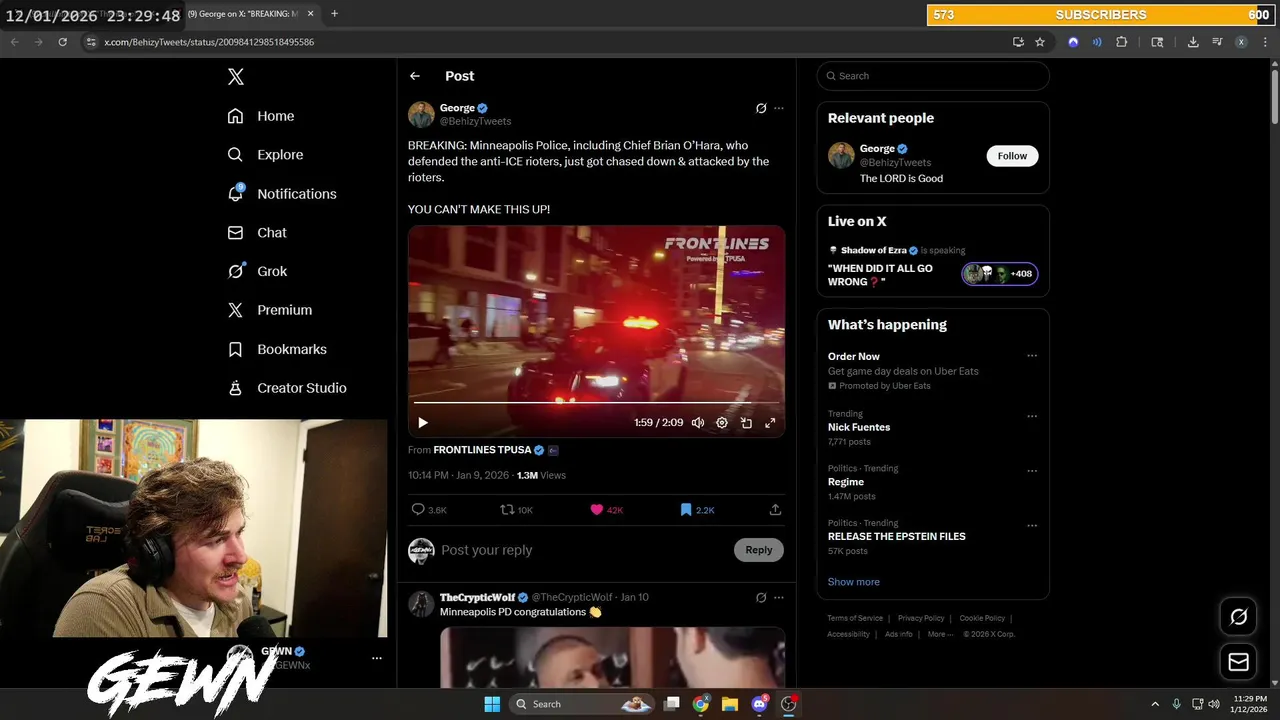1280x720 pixels.
Task: Open floating Grok button
Action: pos(1238,617)
